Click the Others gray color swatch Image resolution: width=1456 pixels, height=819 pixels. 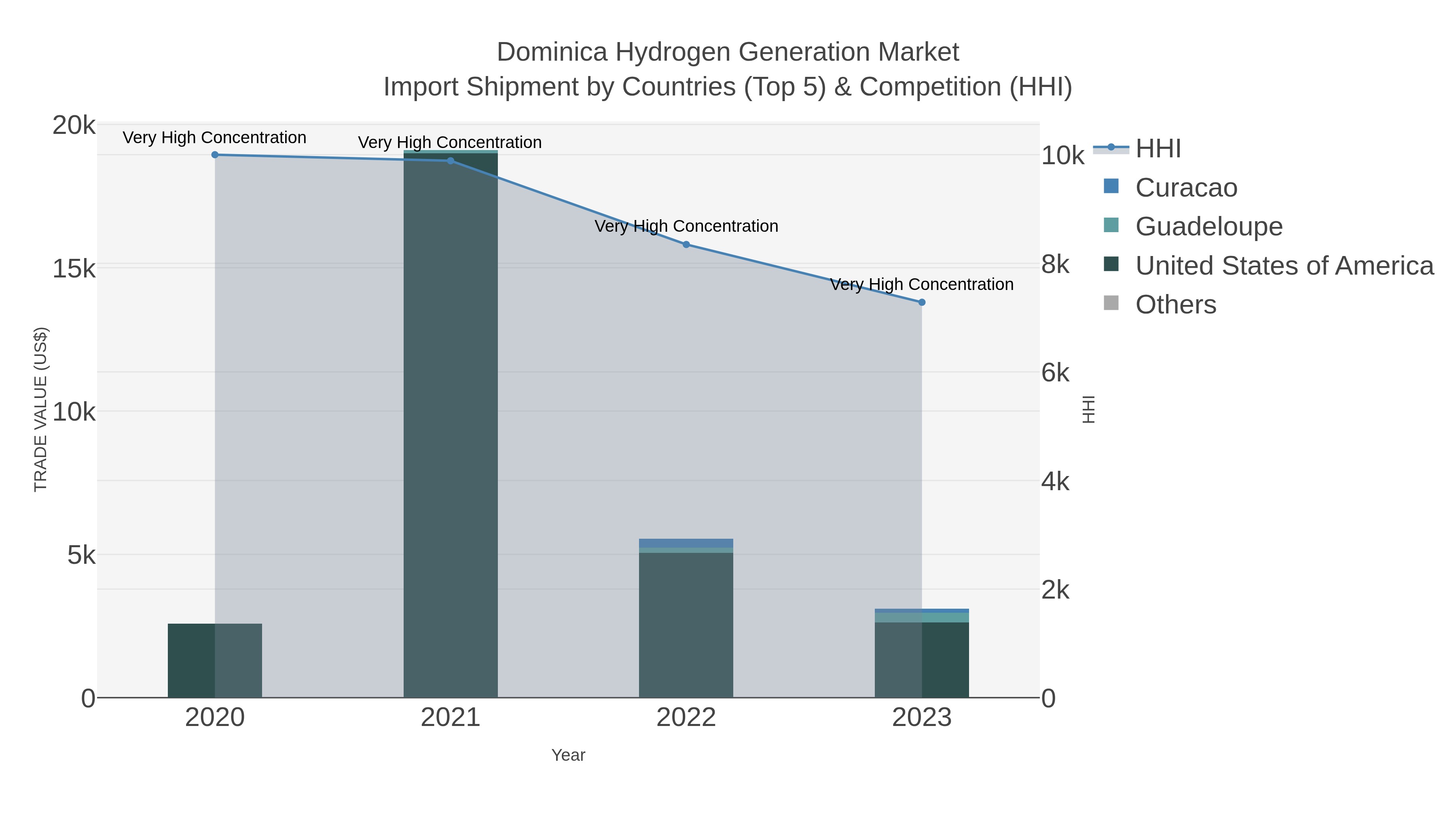pos(1111,303)
